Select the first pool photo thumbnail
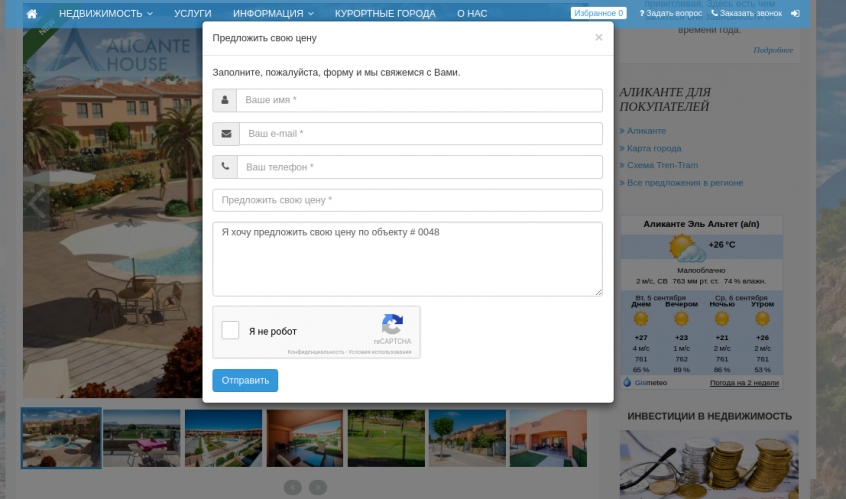The image size is (846, 499). click(x=62, y=438)
